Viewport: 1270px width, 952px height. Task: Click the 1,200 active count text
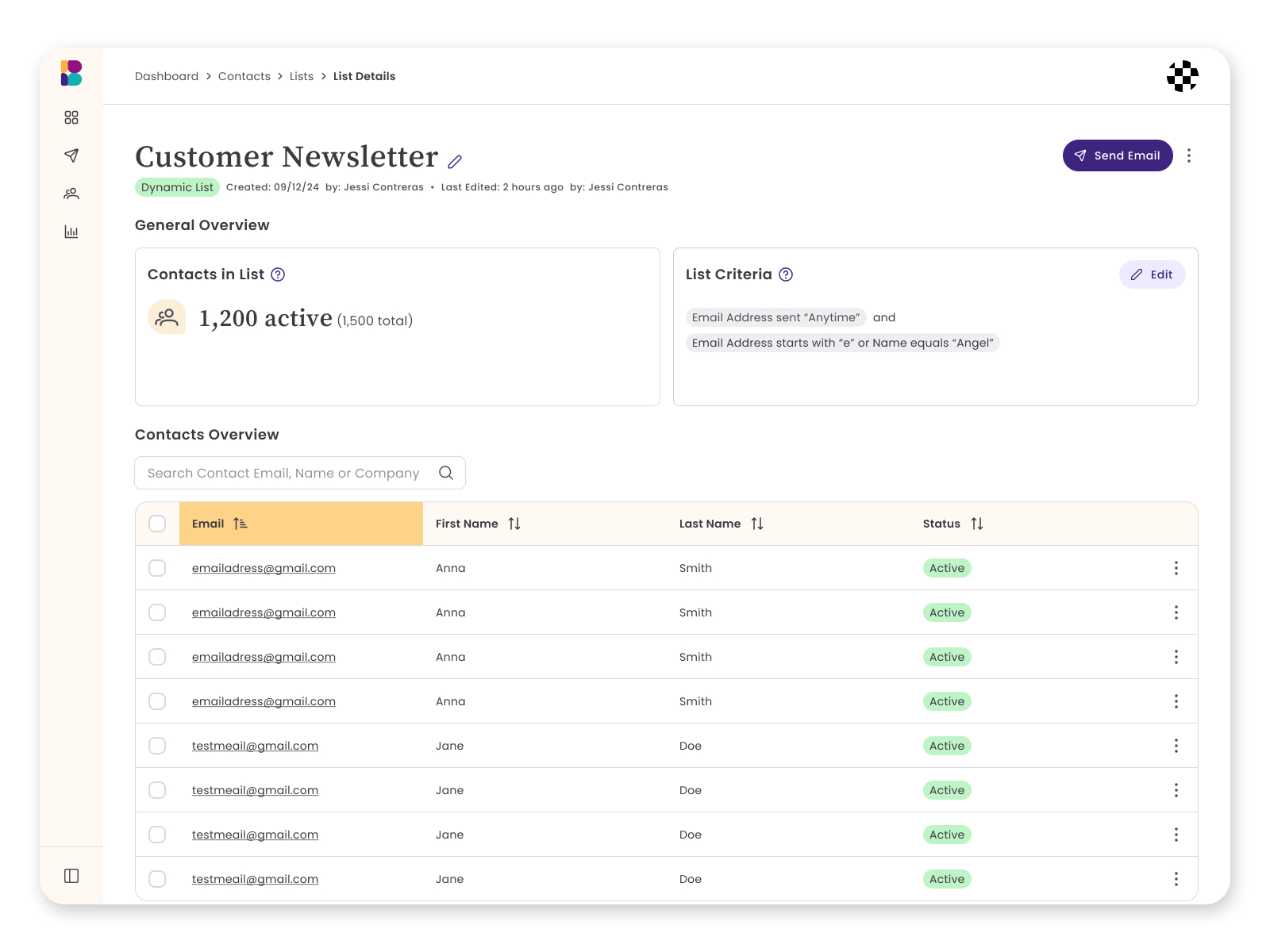click(x=266, y=318)
